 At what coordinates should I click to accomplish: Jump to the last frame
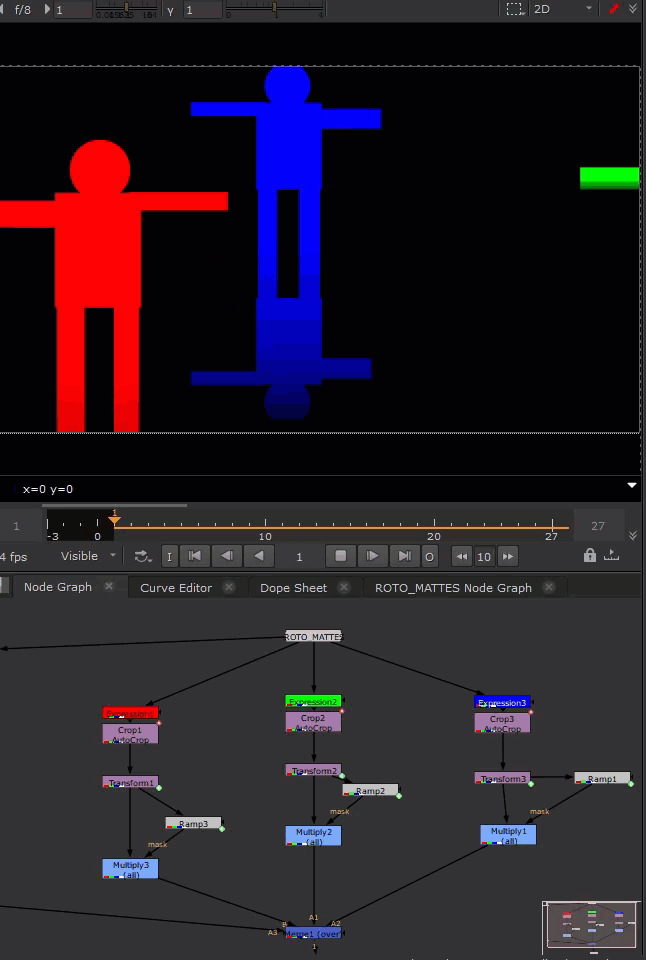[404, 556]
